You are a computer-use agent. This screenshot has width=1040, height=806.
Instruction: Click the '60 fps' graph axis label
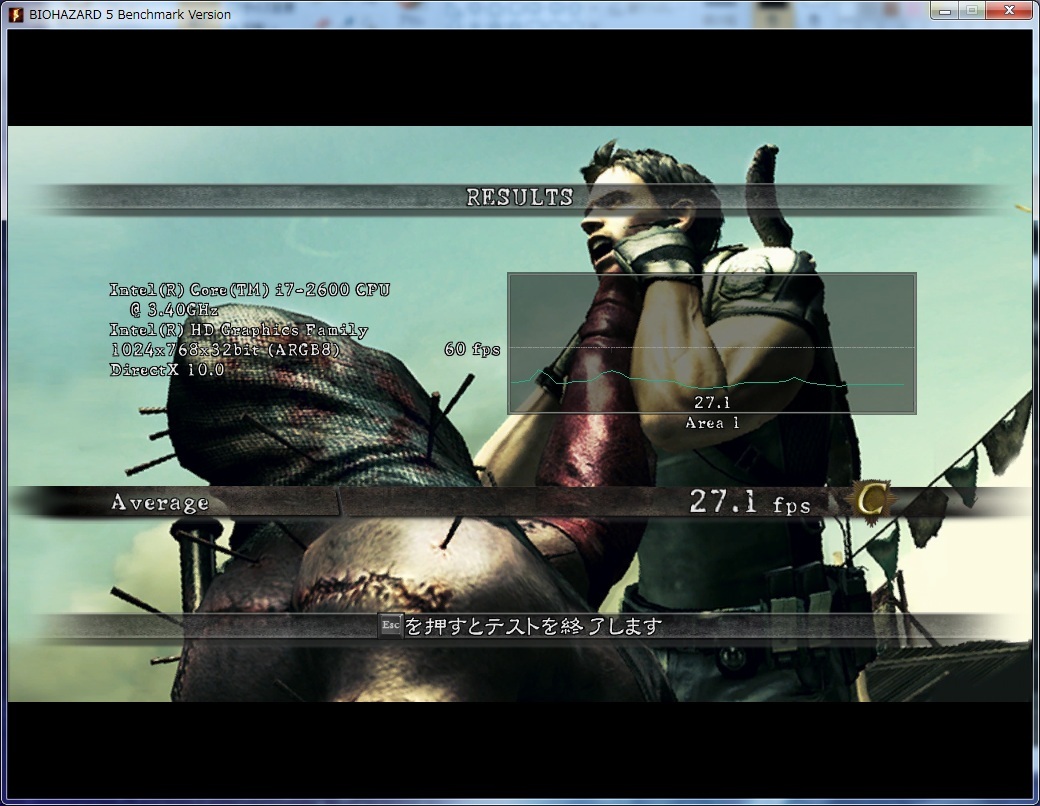coord(472,349)
